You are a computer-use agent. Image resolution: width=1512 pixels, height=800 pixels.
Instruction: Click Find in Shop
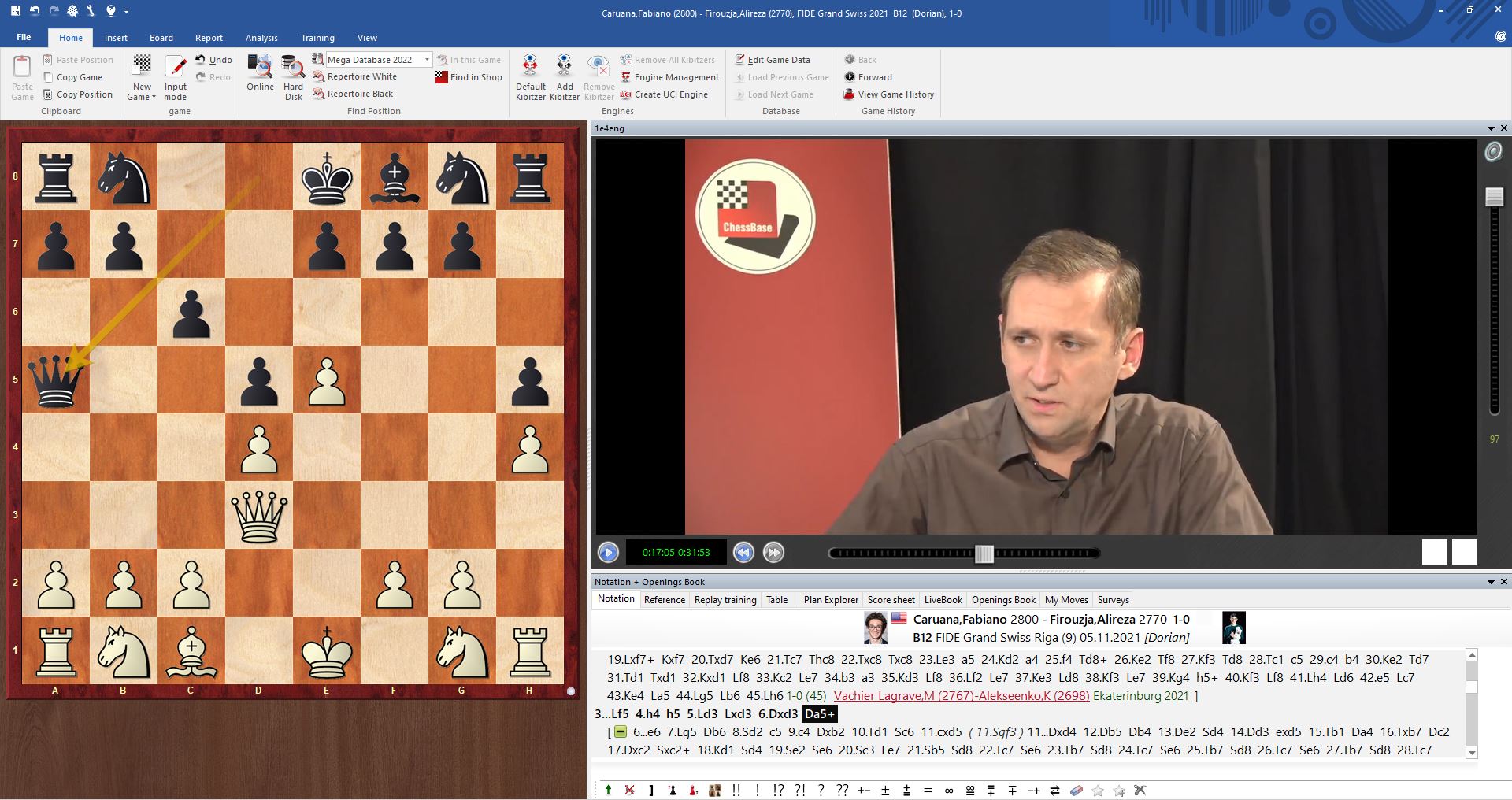(469, 77)
